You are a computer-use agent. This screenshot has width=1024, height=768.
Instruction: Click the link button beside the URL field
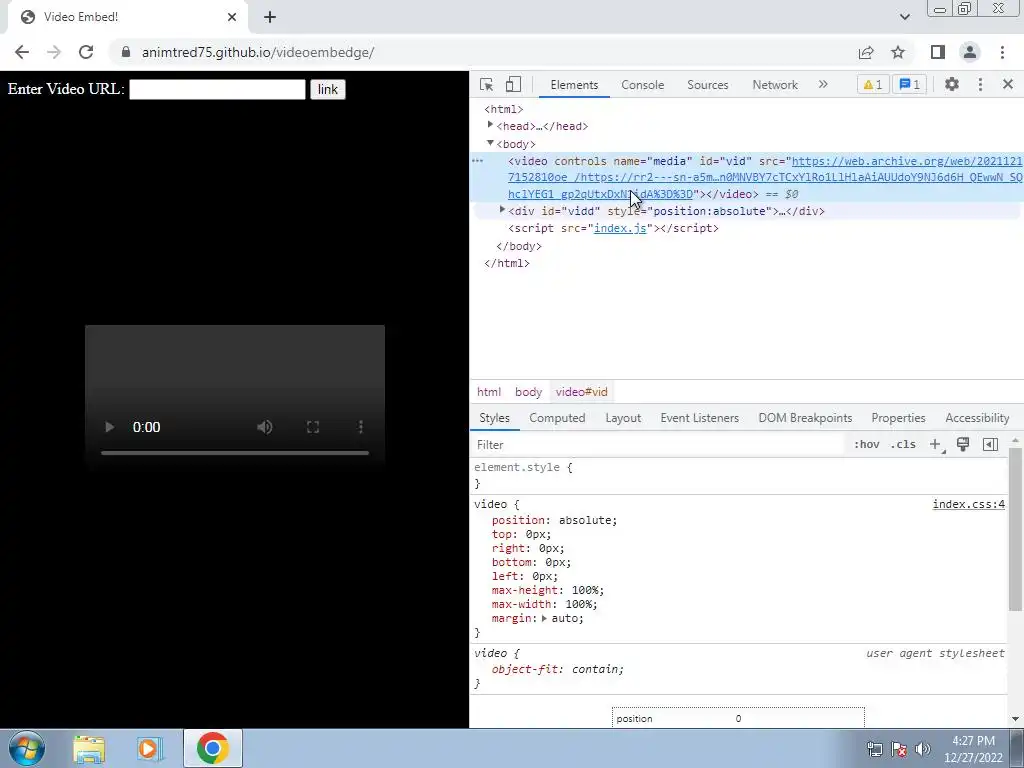coord(327,89)
